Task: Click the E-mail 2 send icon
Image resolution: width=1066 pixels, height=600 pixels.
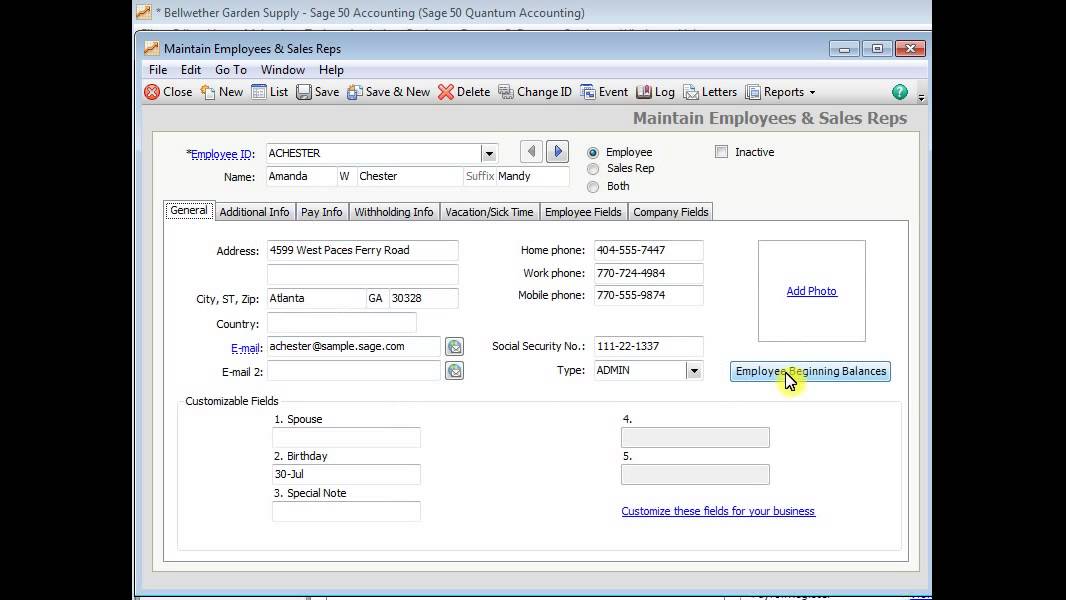Action: pos(454,371)
